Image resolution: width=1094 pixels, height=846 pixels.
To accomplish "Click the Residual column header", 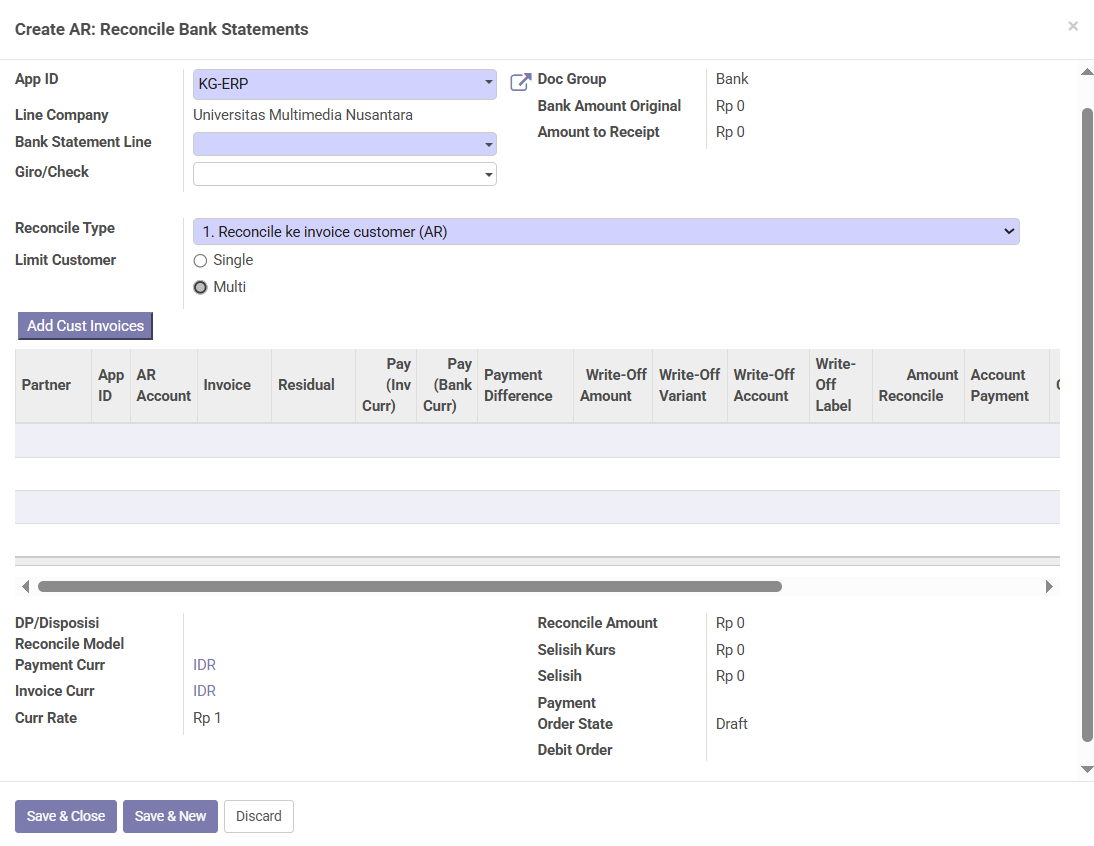I will point(306,385).
